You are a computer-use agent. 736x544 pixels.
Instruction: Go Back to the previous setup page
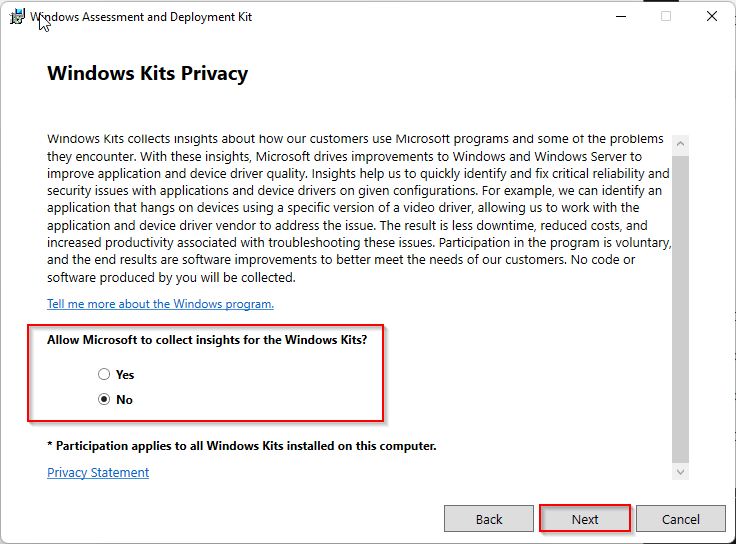point(489,519)
